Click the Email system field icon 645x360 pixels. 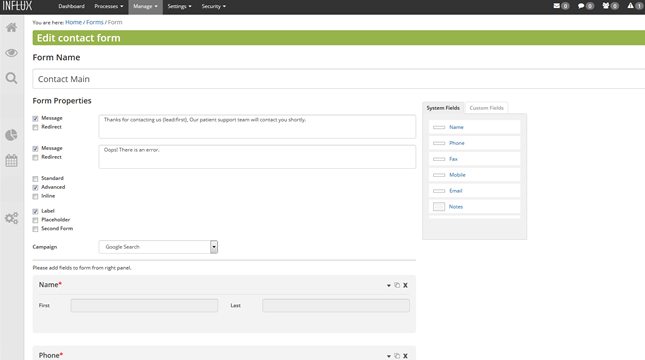(439, 191)
